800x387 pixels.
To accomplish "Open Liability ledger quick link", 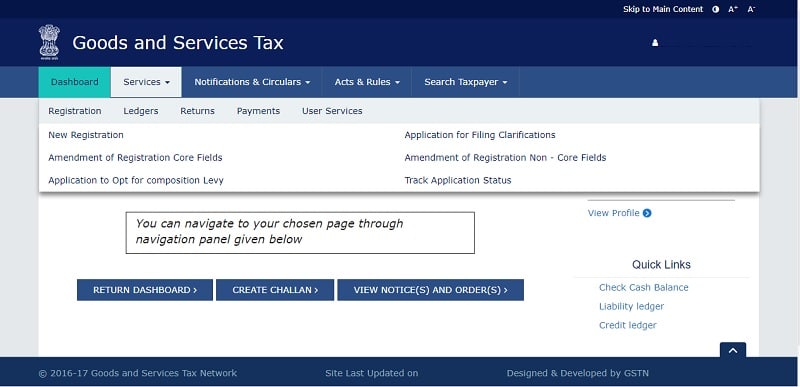I will click(x=631, y=306).
